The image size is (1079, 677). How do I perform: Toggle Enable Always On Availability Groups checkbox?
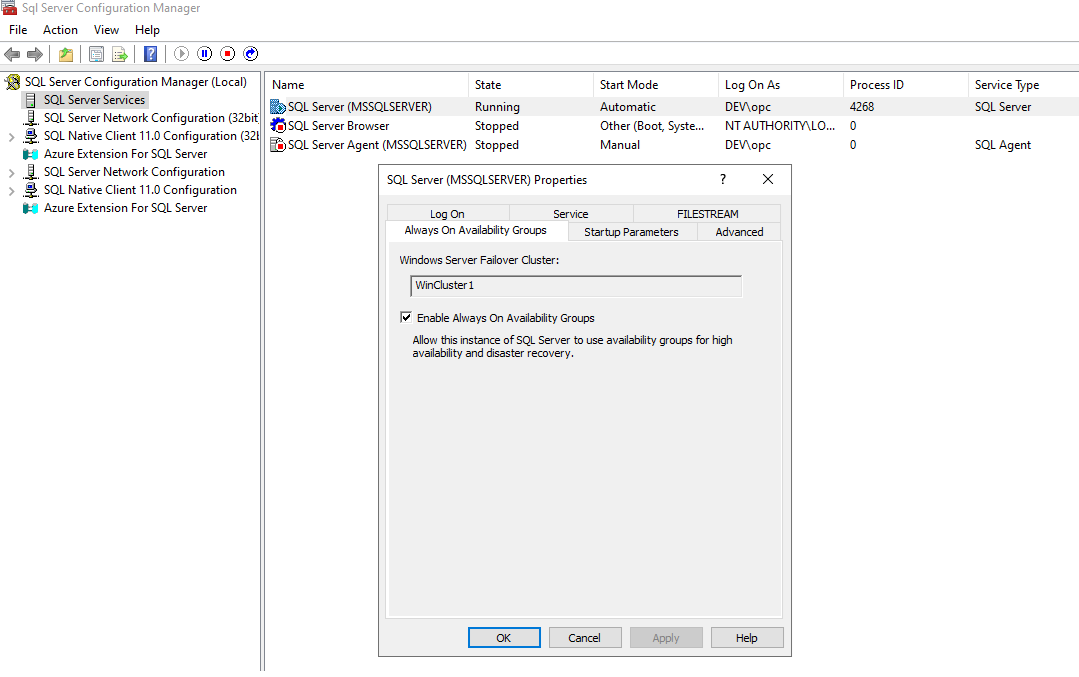(406, 317)
